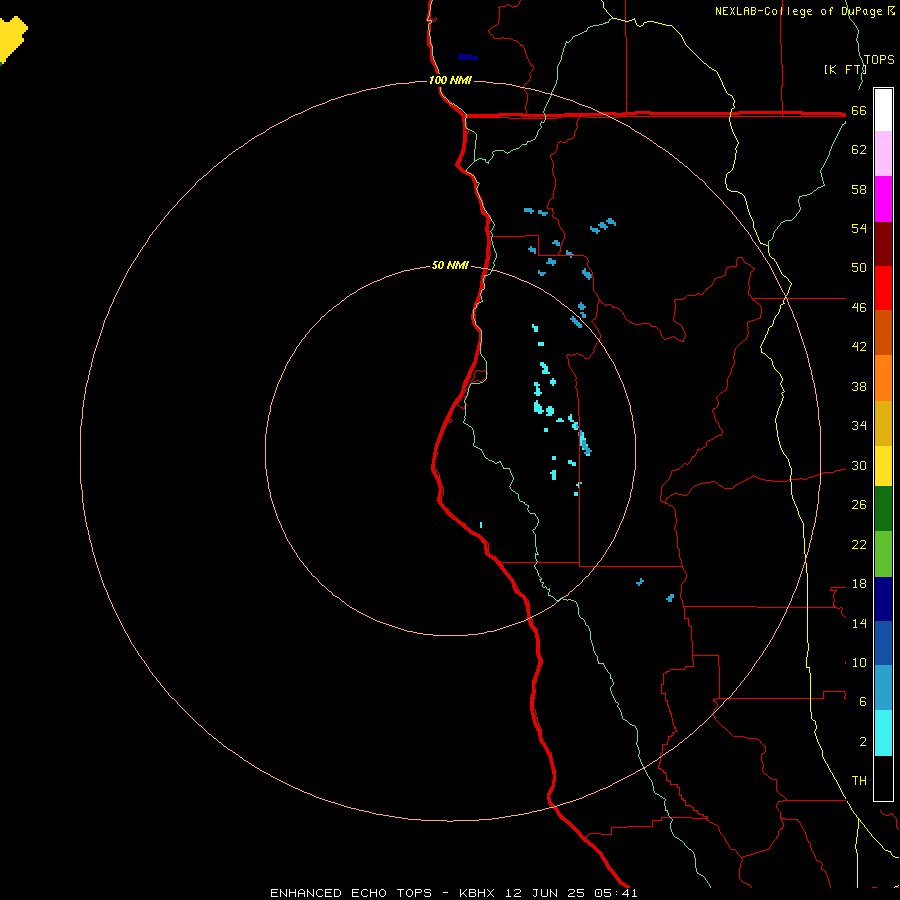This screenshot has width=900, height=900.
Task: Click the legend value '42'
Action: pyautogui.click(x=859, y=346)
